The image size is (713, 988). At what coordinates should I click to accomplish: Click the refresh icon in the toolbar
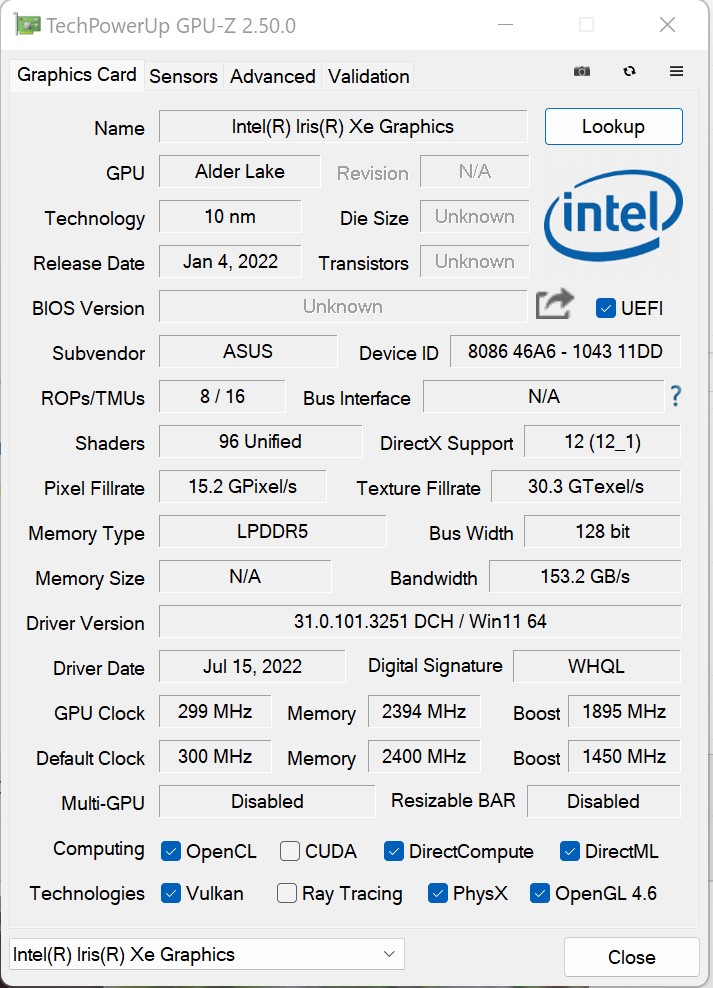629,72
